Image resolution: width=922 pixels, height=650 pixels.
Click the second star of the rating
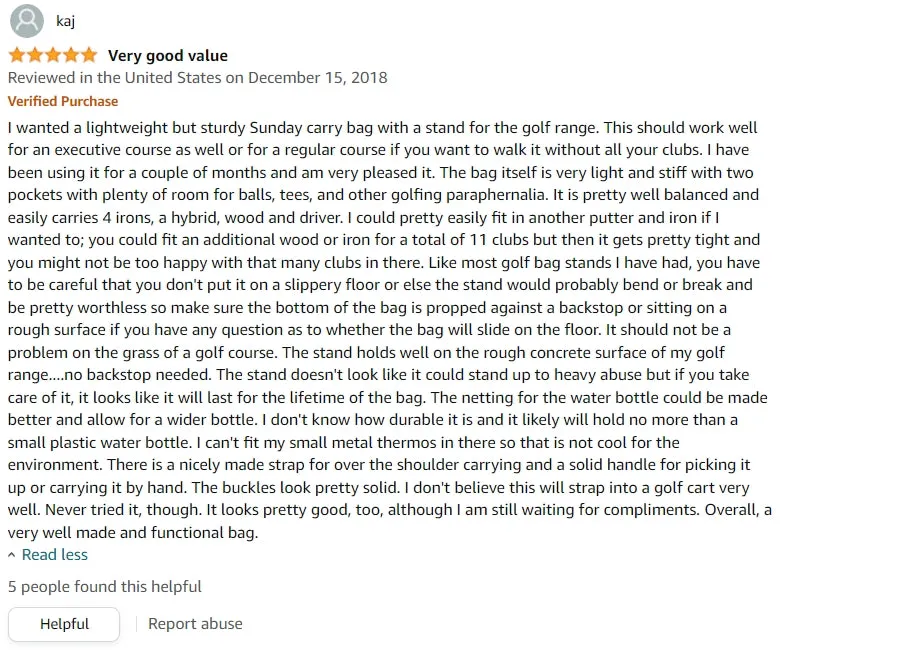(35, 55)
